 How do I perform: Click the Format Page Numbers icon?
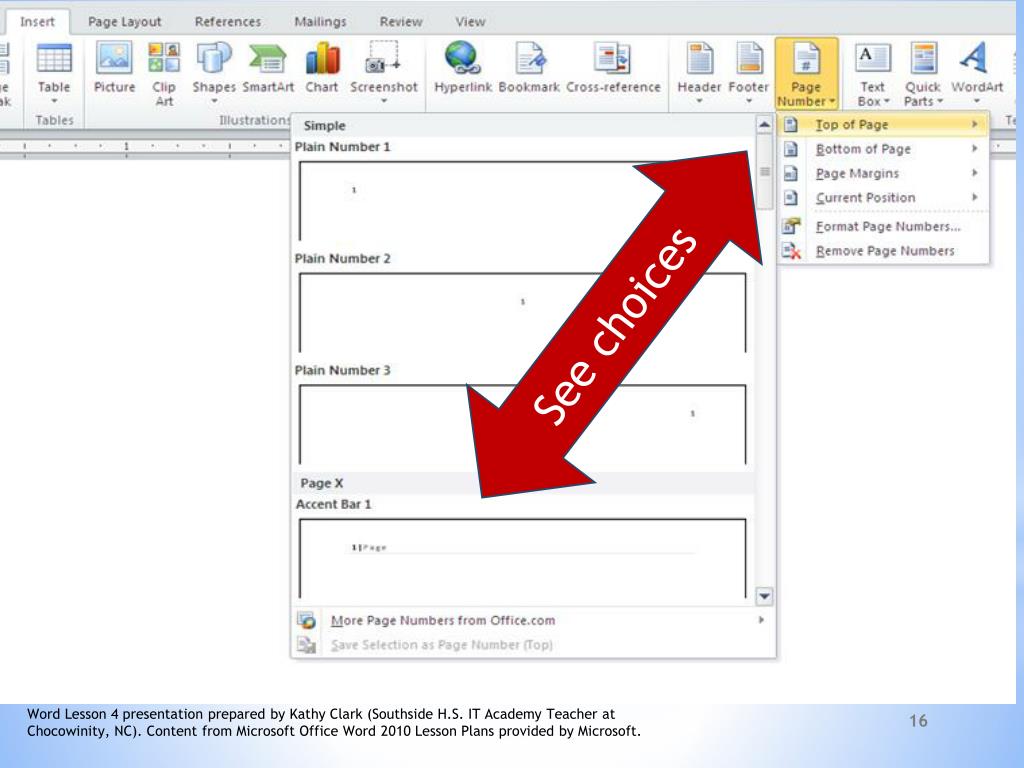click(x=792, y=226)
